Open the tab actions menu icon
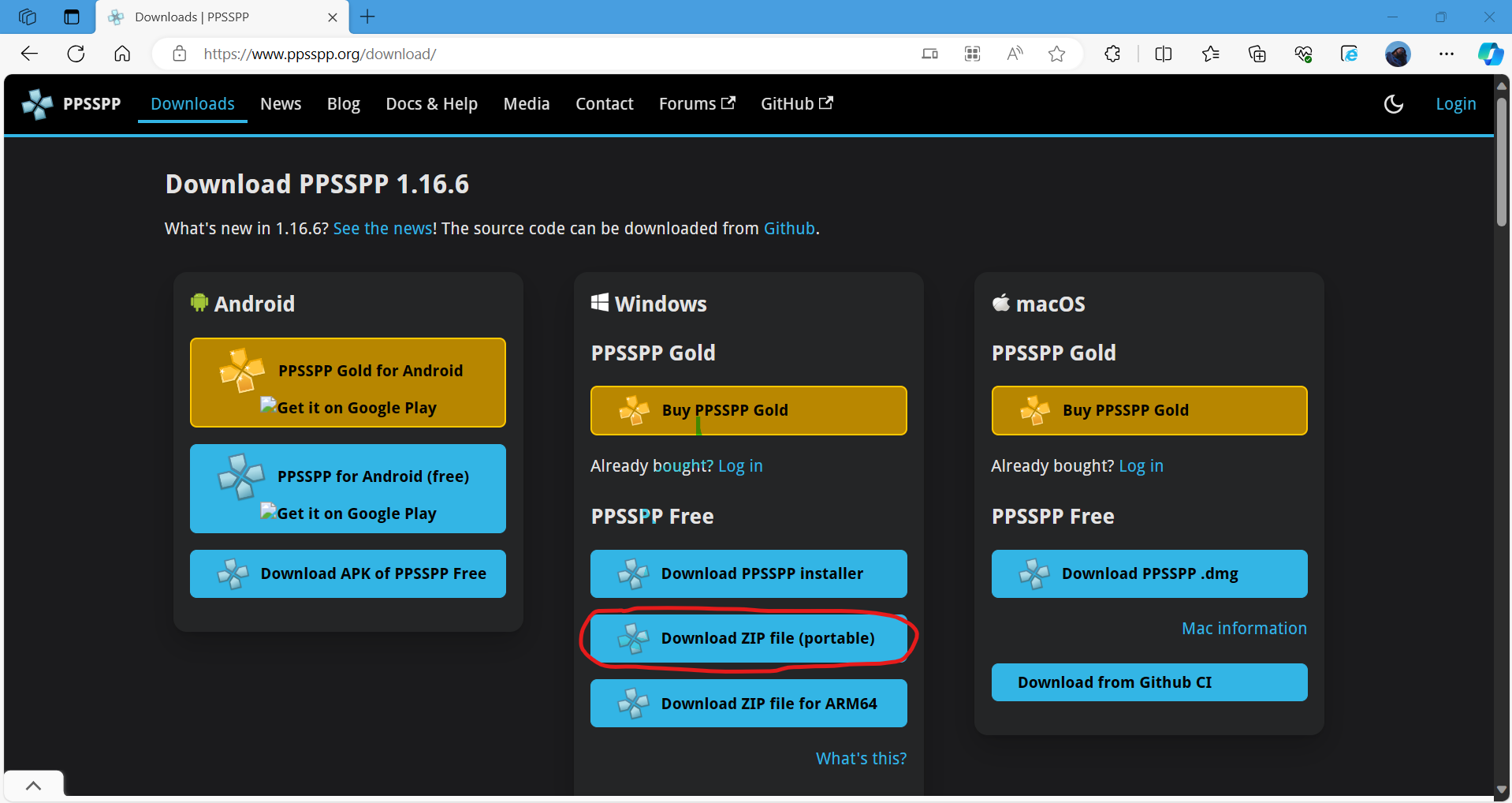 [72, 17]
